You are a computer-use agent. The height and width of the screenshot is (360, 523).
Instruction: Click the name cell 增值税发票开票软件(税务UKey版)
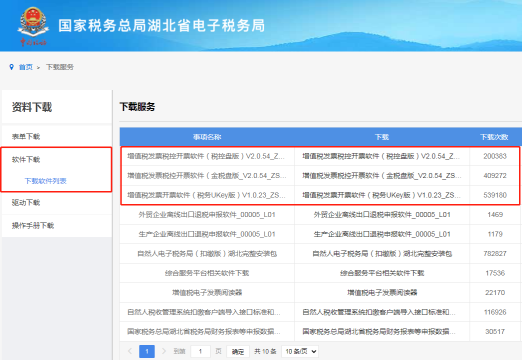tap(206, 195)
